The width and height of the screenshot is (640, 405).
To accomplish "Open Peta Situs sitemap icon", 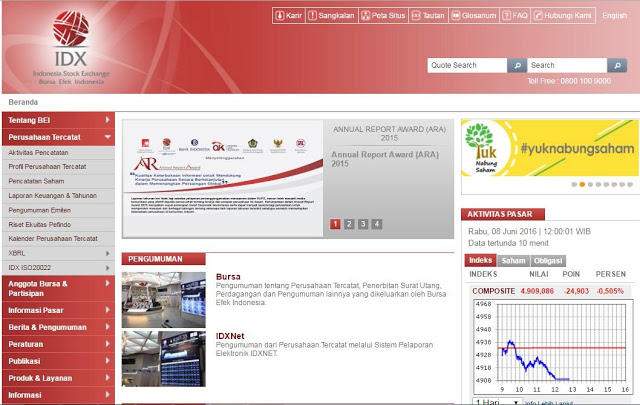I will pyautogui.click(x=365, y=16).
